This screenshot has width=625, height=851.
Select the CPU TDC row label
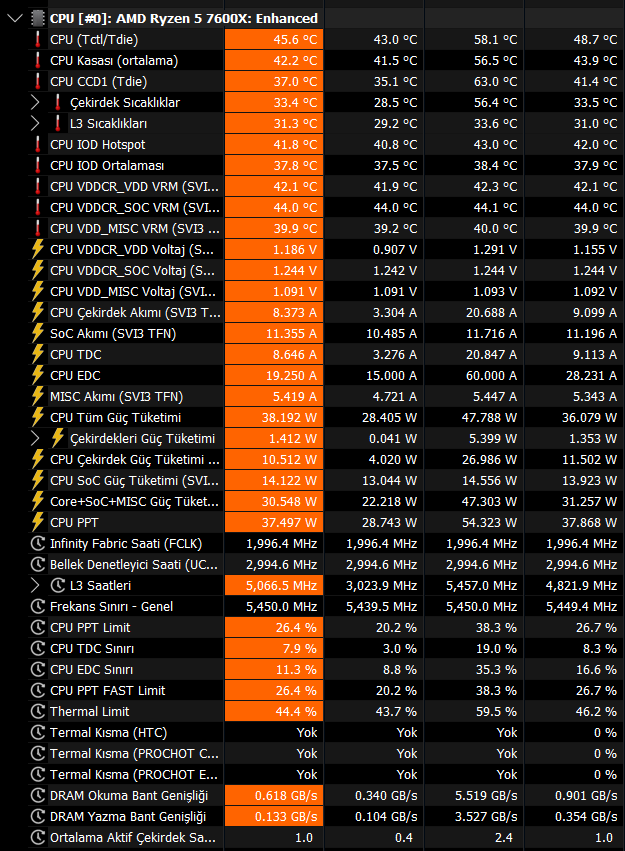tap(75, 354)
